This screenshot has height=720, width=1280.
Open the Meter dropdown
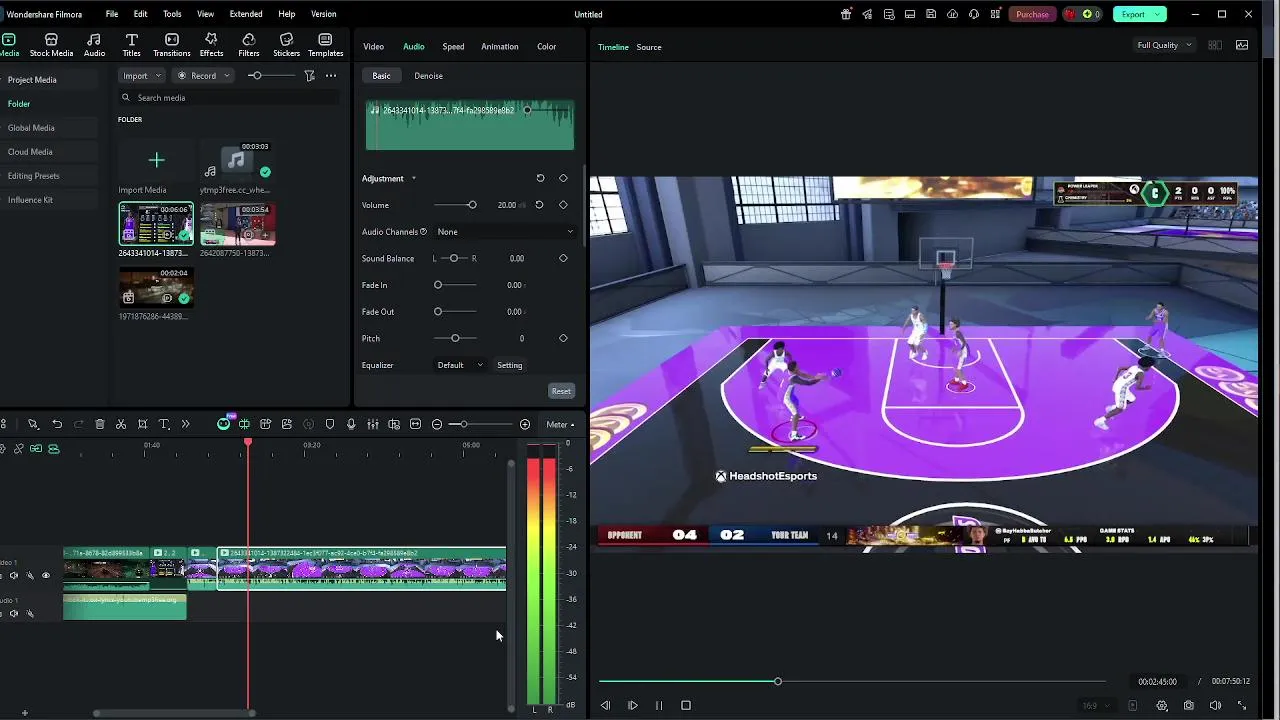tap(560, 424)
